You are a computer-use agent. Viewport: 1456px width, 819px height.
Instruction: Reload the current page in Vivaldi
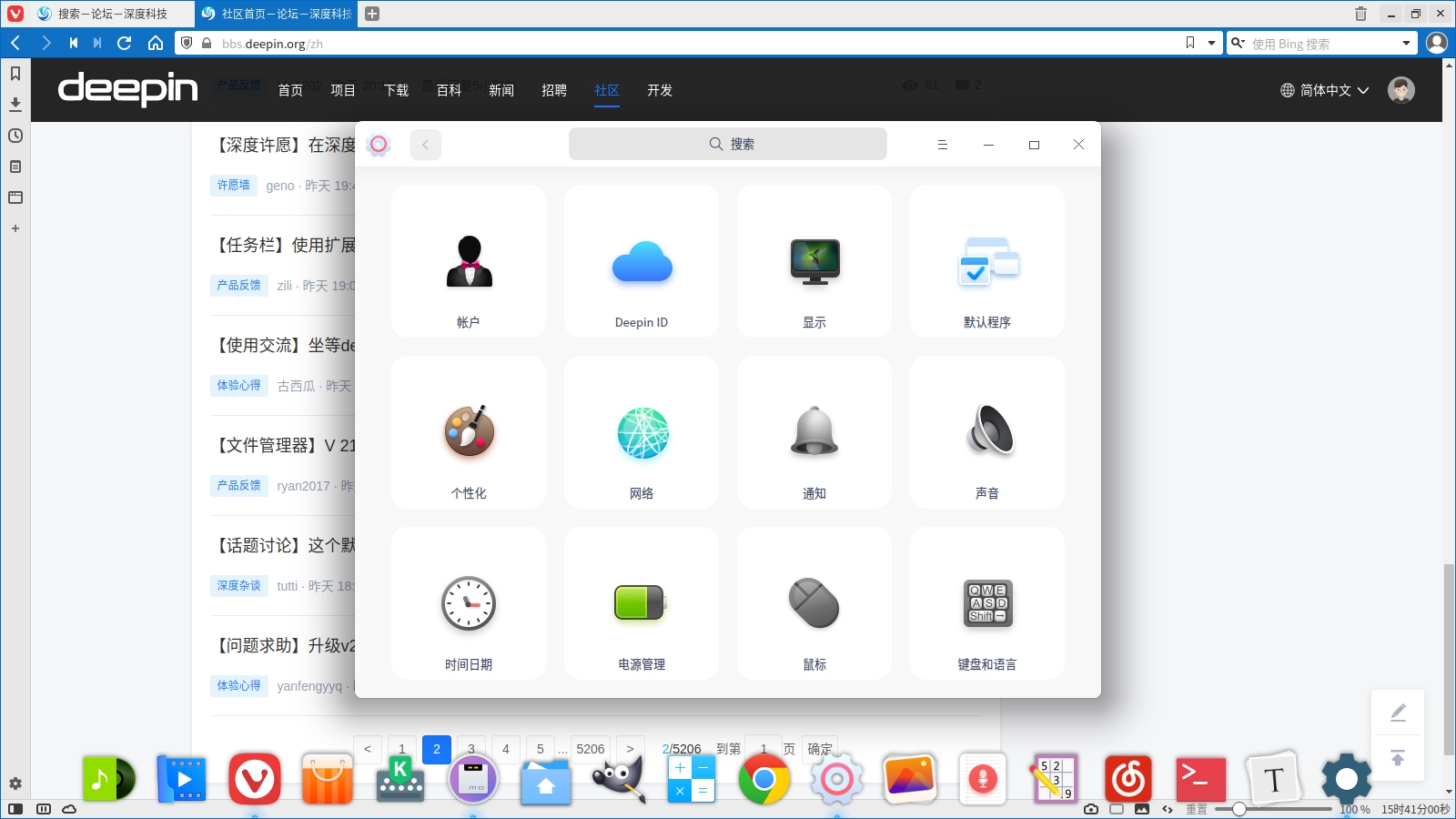[125, 43]
